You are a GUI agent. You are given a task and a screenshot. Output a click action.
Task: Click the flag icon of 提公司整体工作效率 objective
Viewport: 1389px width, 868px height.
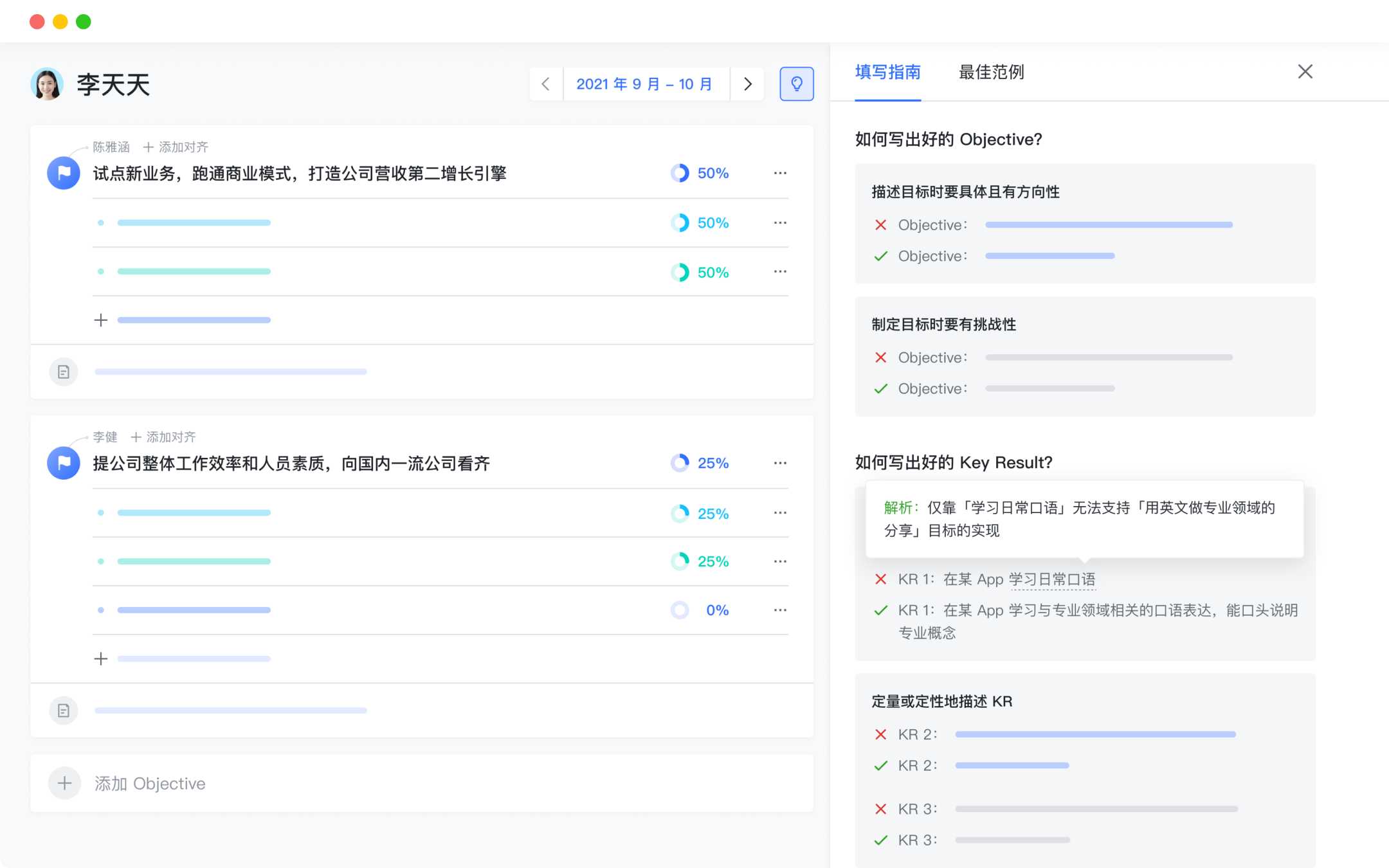(x=64, y=463)
